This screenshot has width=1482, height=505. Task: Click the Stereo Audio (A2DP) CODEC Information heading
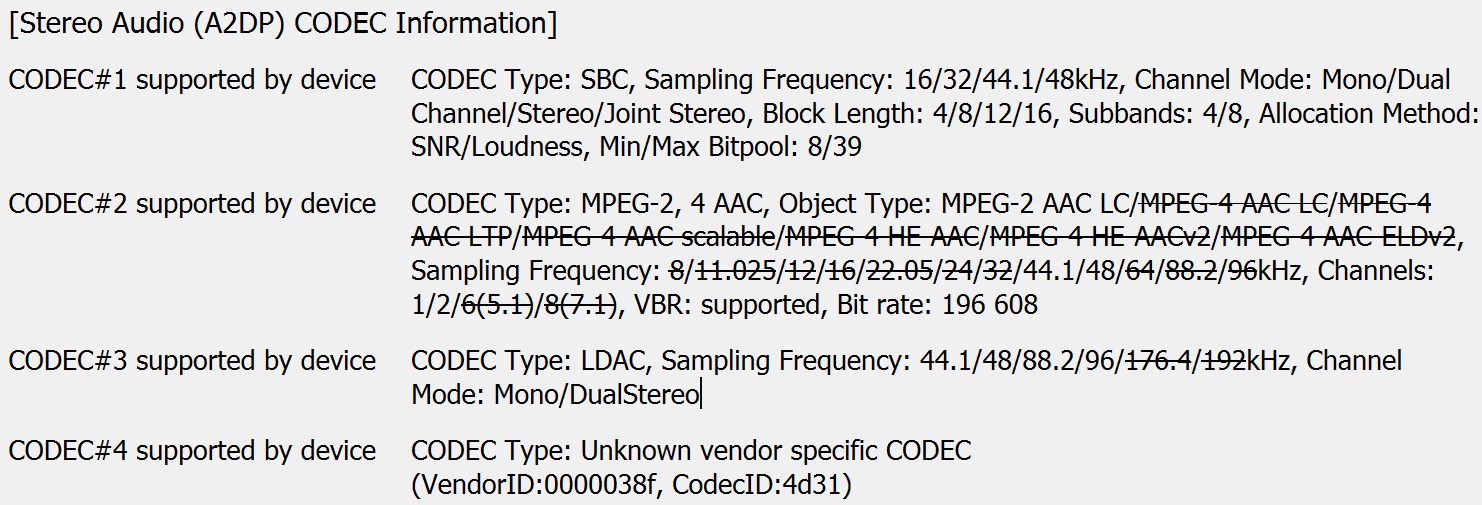pos(283,24)
